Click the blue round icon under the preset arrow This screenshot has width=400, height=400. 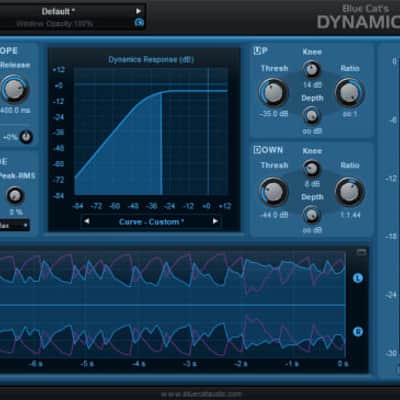pos(139,23)
